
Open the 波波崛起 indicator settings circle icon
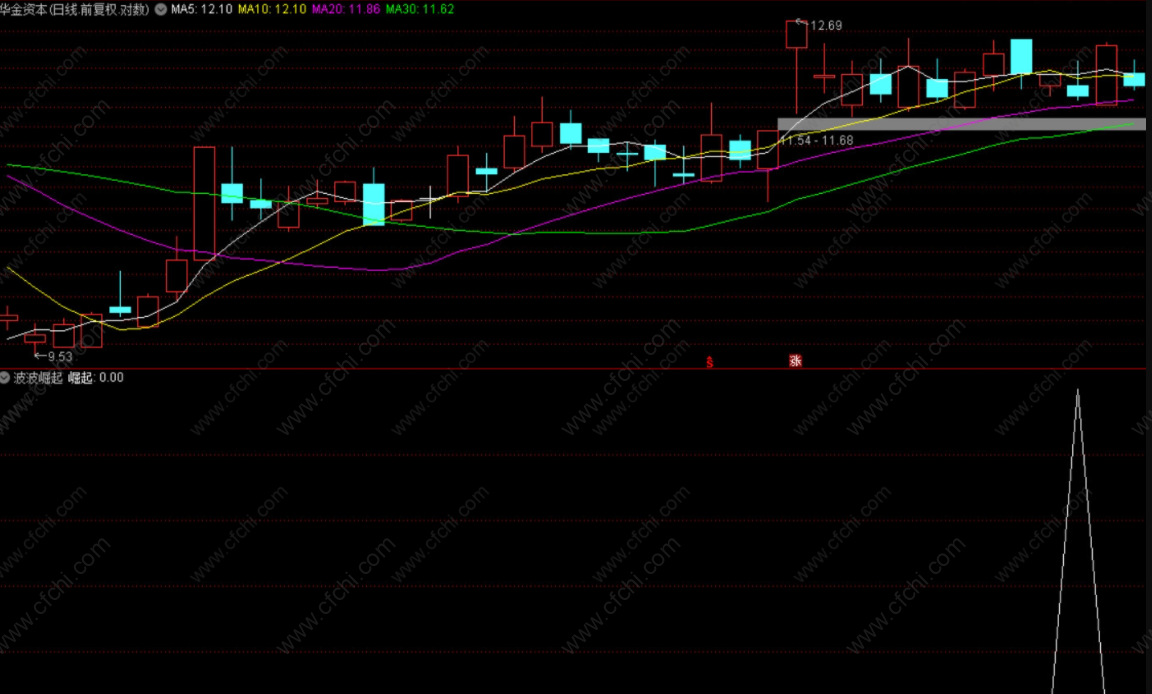tap(4, 377)
